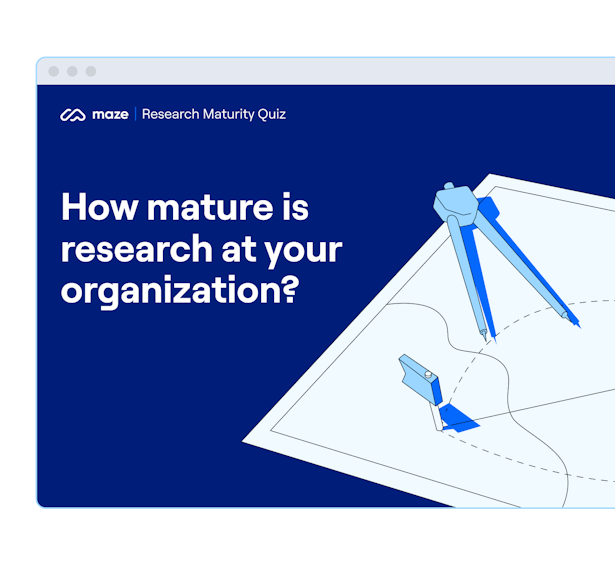Open the Research Maturity Quiz title link
The height and width of the screenshot is (565, 615).
tap(214, 114)
